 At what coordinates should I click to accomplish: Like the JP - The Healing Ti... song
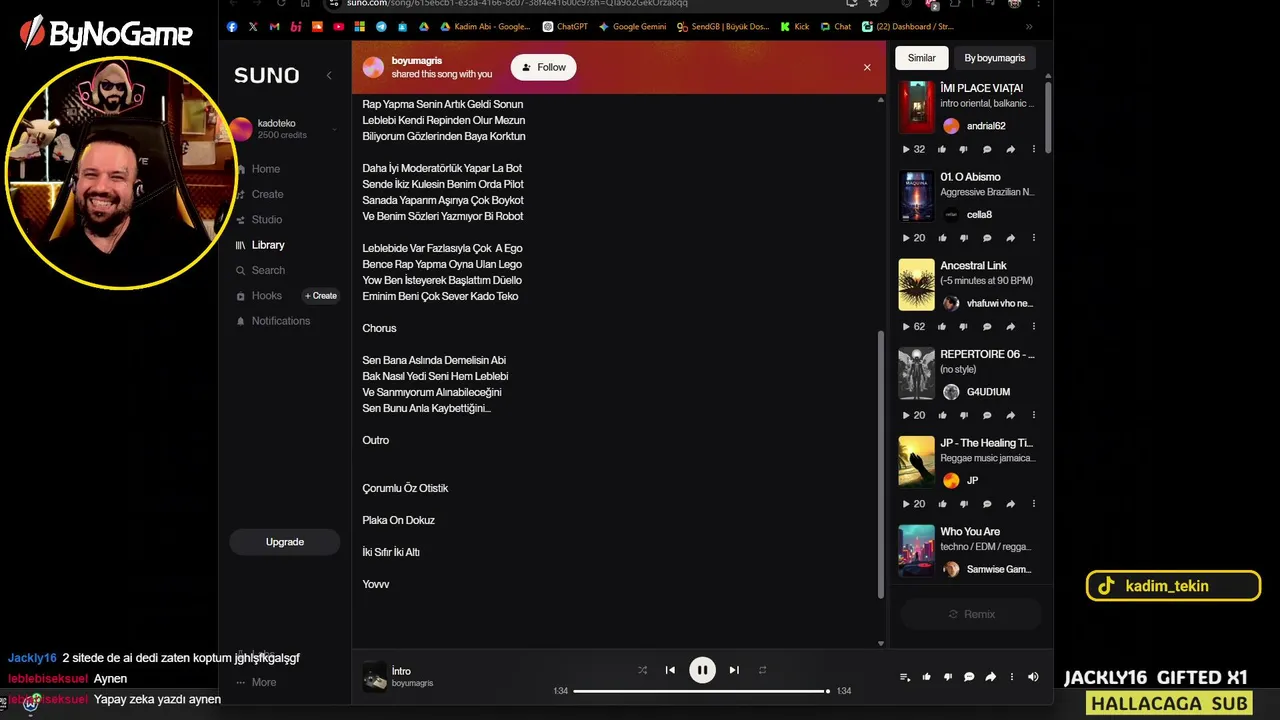coord(942,504)
